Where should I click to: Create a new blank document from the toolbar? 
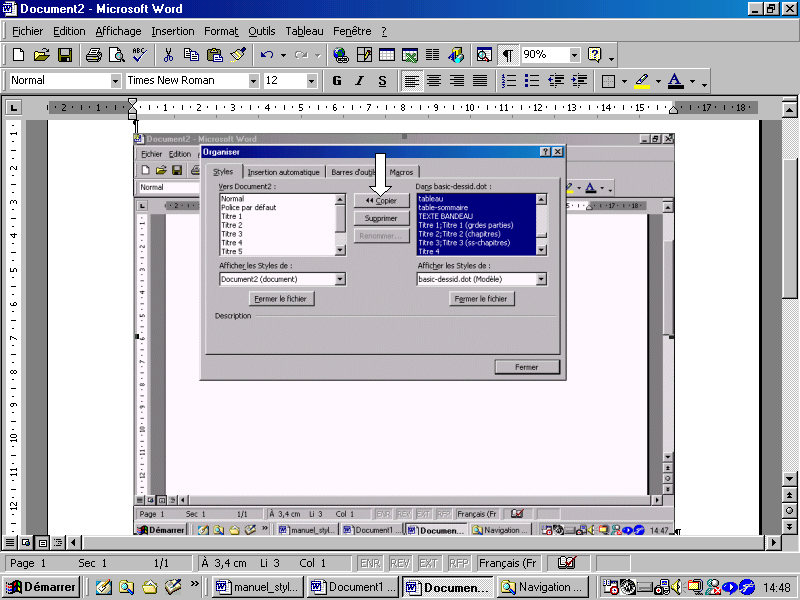point(18,55)
